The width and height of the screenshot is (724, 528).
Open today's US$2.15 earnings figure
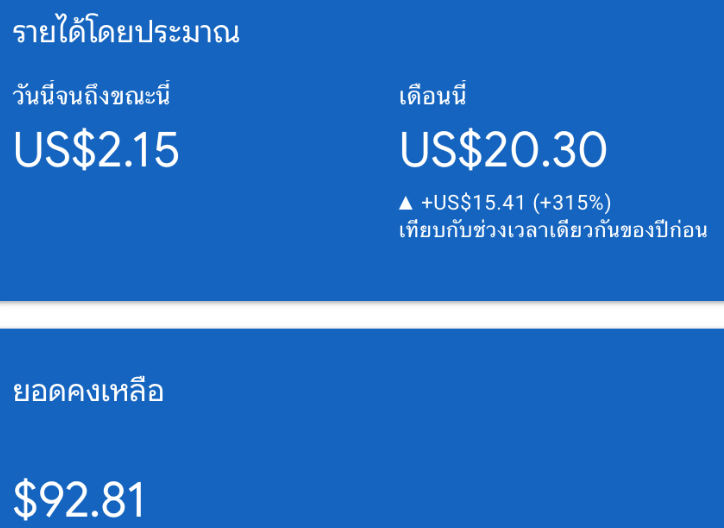96,150
